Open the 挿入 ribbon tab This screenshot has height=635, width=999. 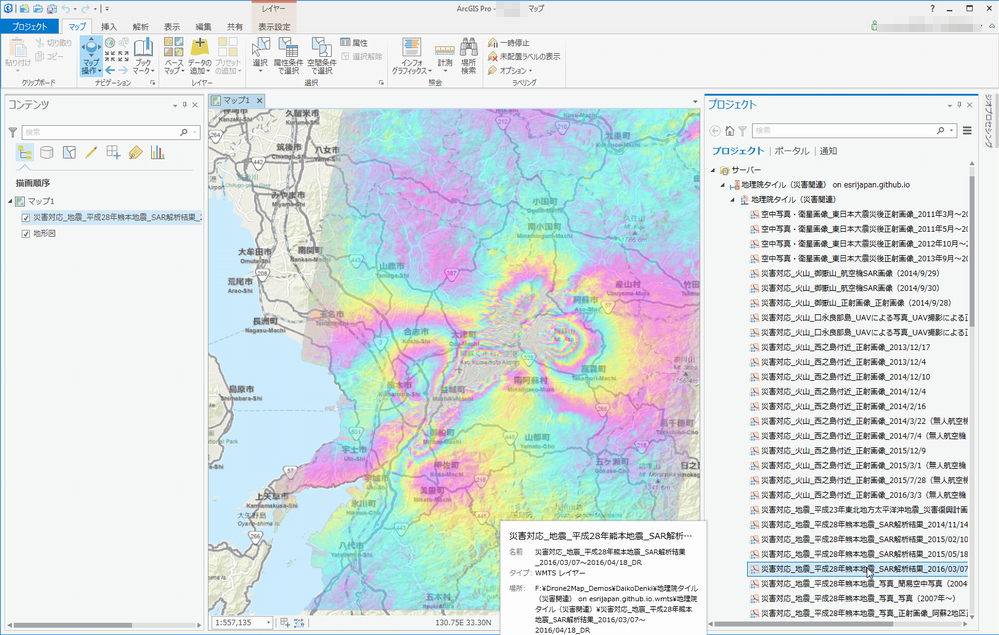(108, 26)
